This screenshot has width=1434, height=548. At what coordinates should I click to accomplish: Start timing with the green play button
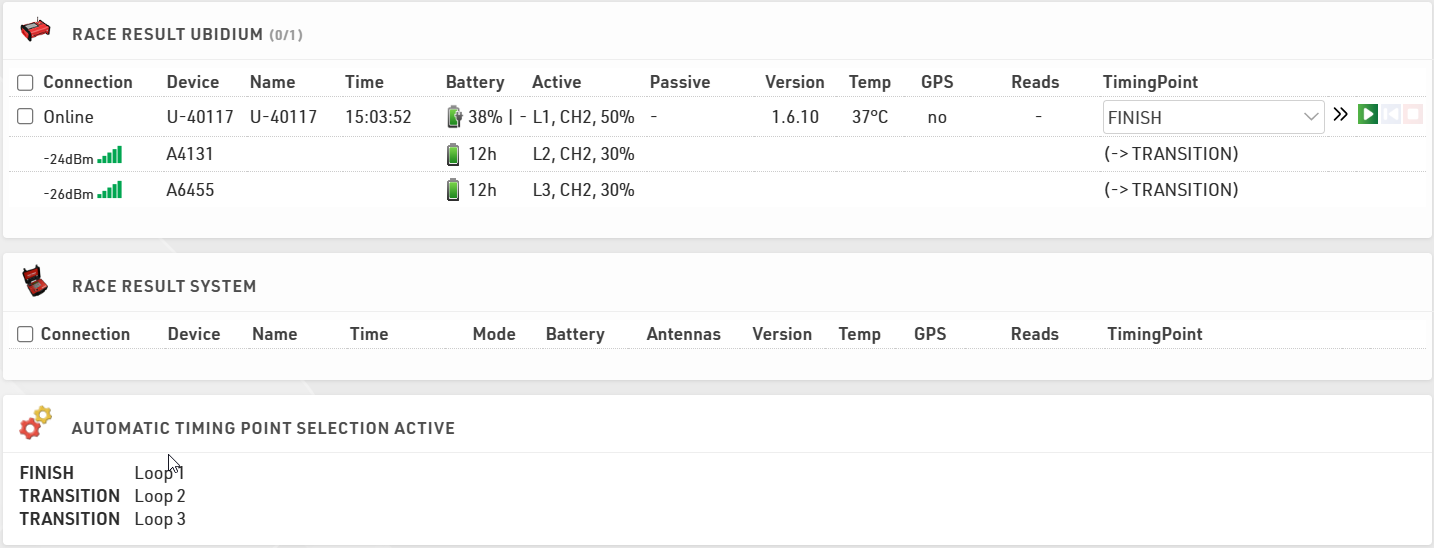coord(1367,115)
